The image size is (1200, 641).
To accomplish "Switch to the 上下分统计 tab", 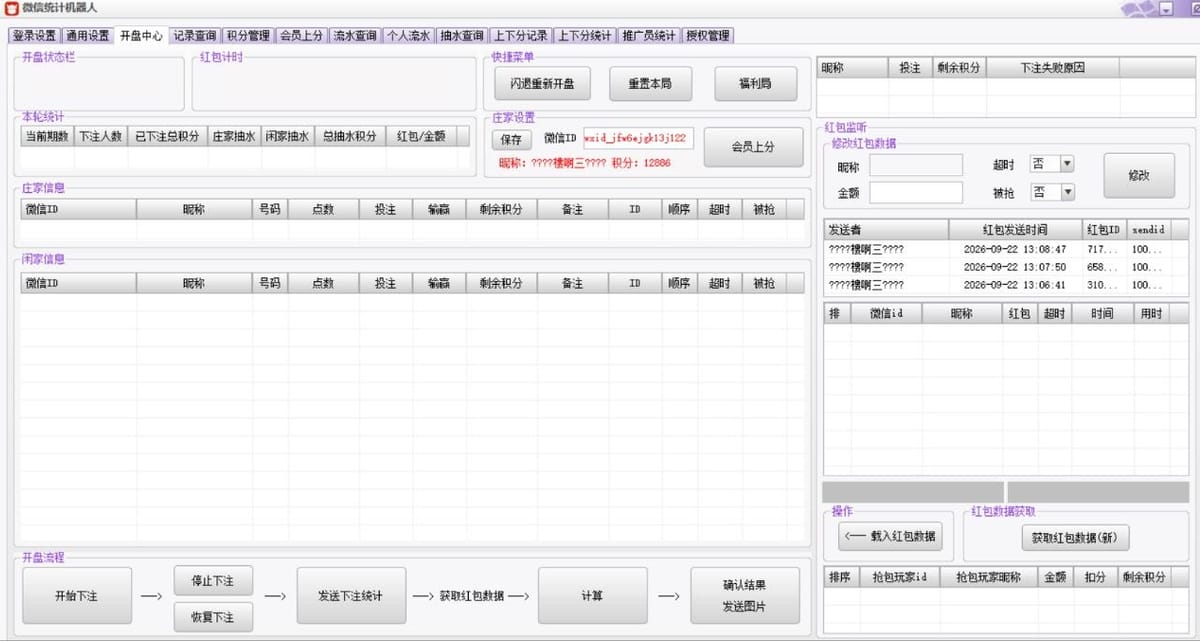I will point(584,35).
